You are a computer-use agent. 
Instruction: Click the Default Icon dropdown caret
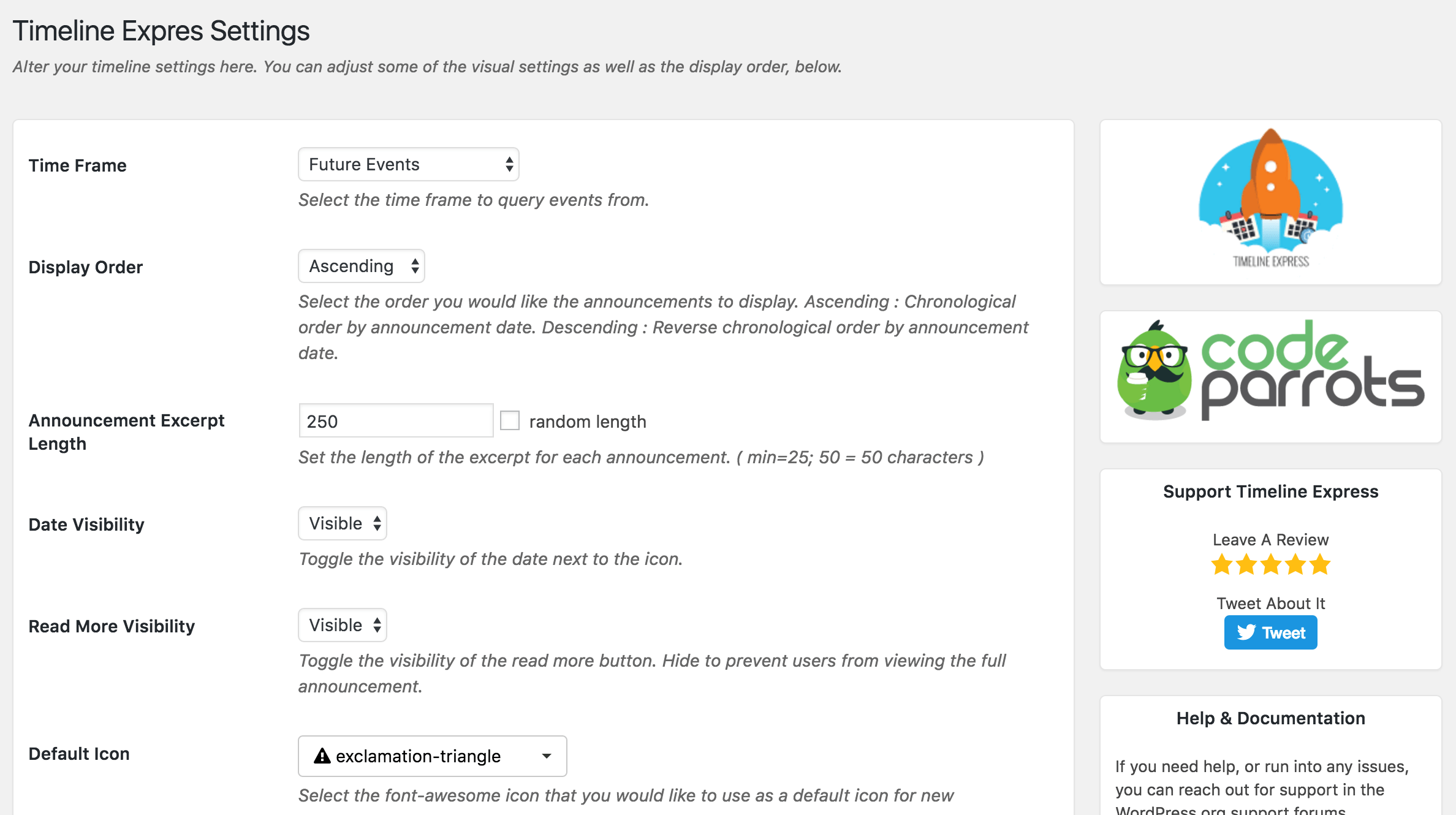pyautogui.click(x=547, y=756)
